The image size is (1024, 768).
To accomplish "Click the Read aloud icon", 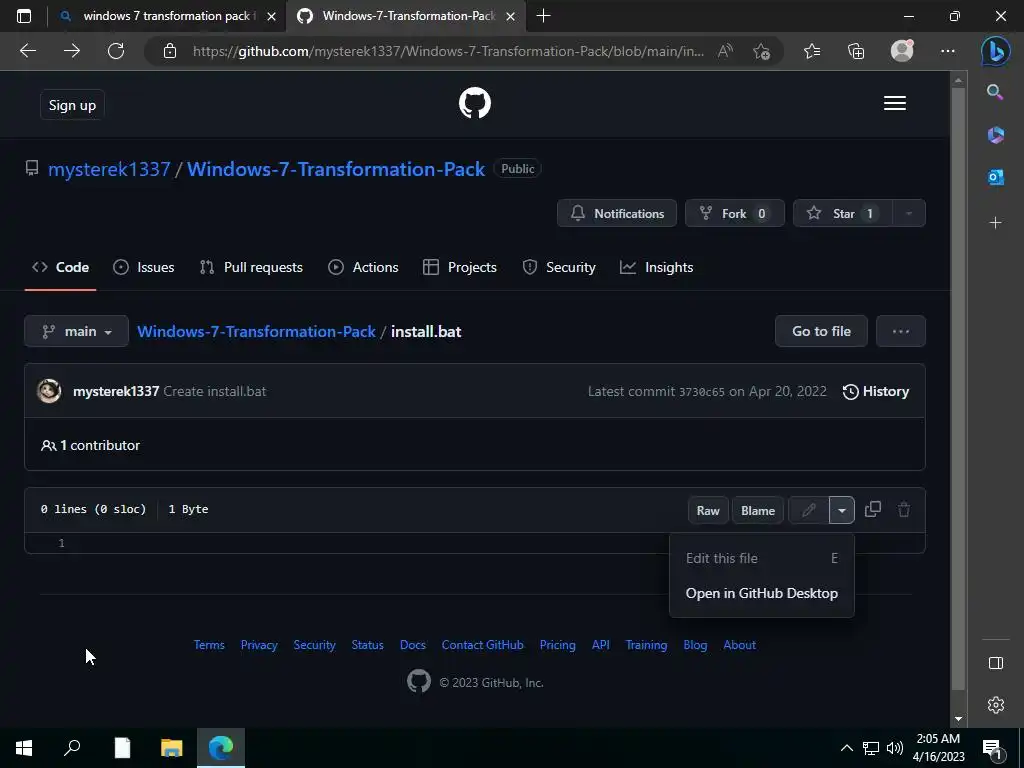I will (725, 51).
